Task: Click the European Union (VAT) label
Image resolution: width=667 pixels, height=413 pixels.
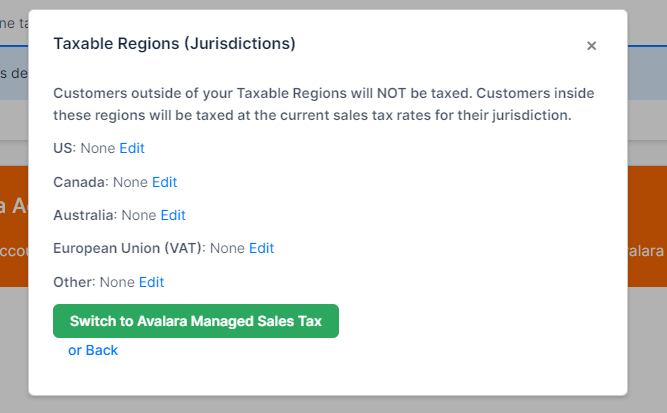Action: 129,248
